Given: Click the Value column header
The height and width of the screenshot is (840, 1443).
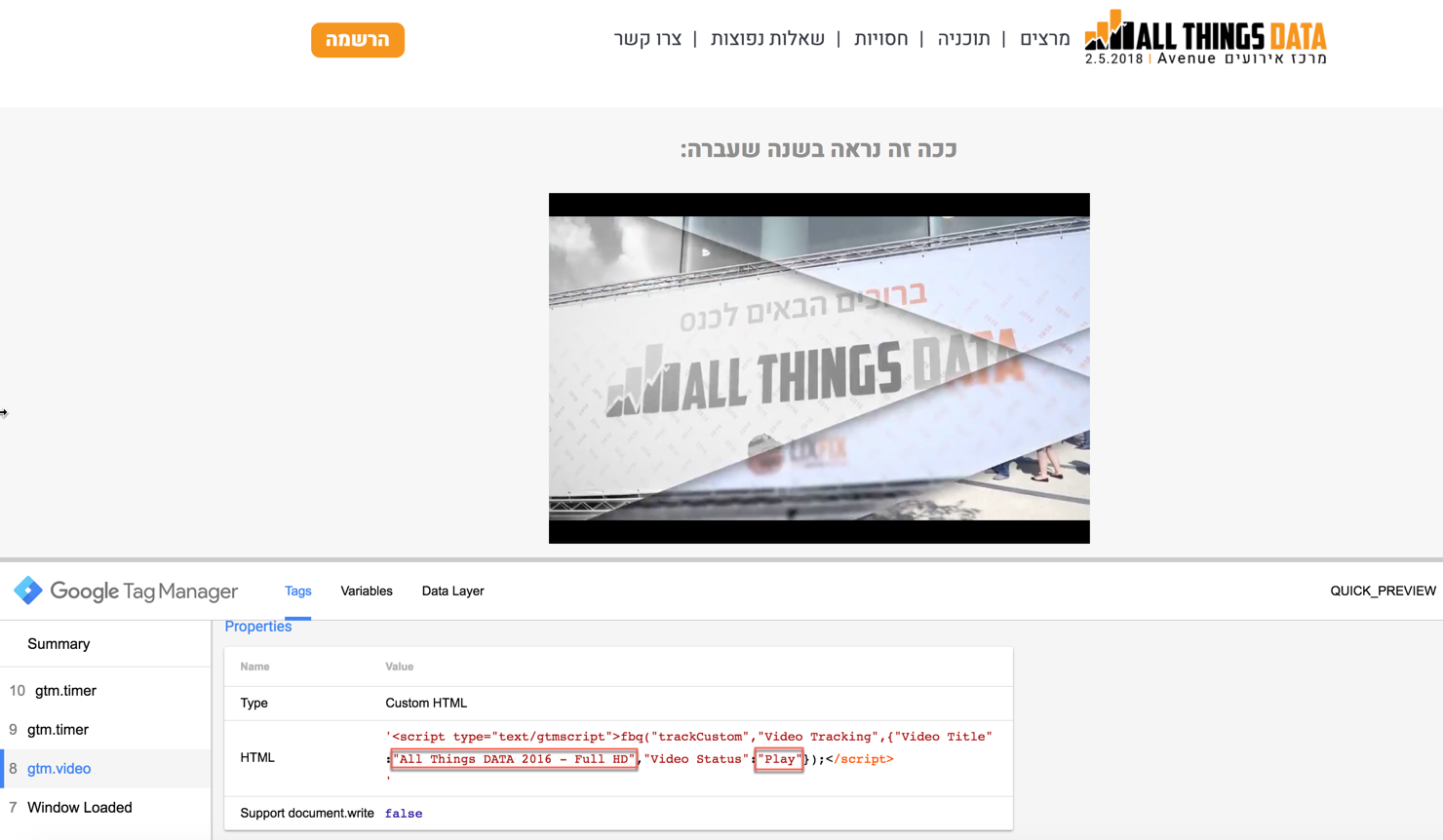Looking at the screenshot, I should click(399, 667).
